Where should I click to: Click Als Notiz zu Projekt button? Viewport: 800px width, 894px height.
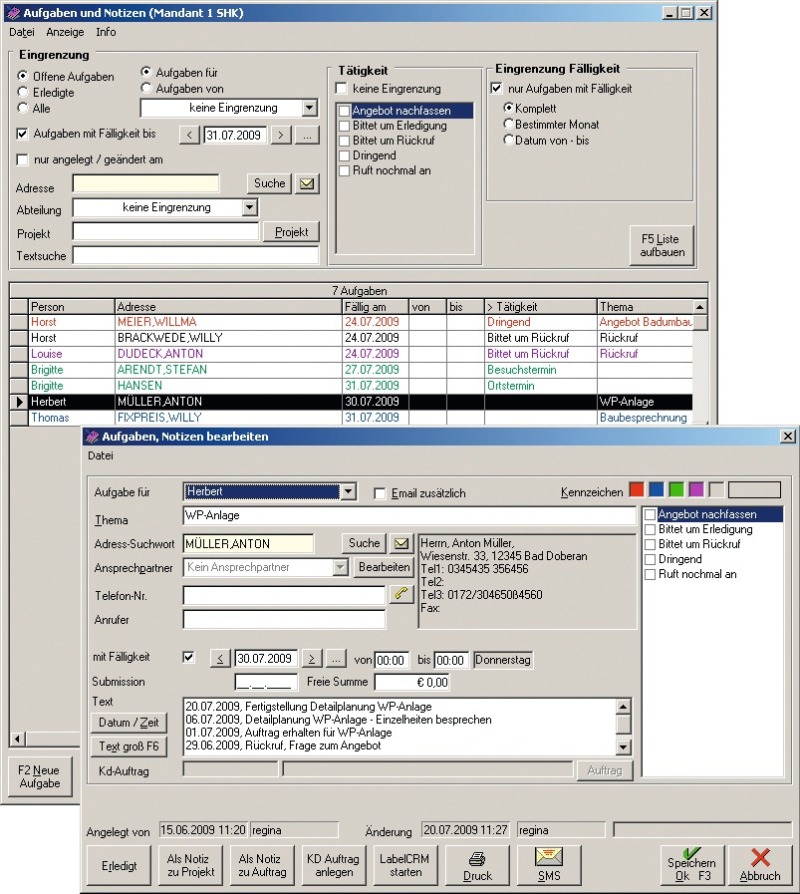191,865
